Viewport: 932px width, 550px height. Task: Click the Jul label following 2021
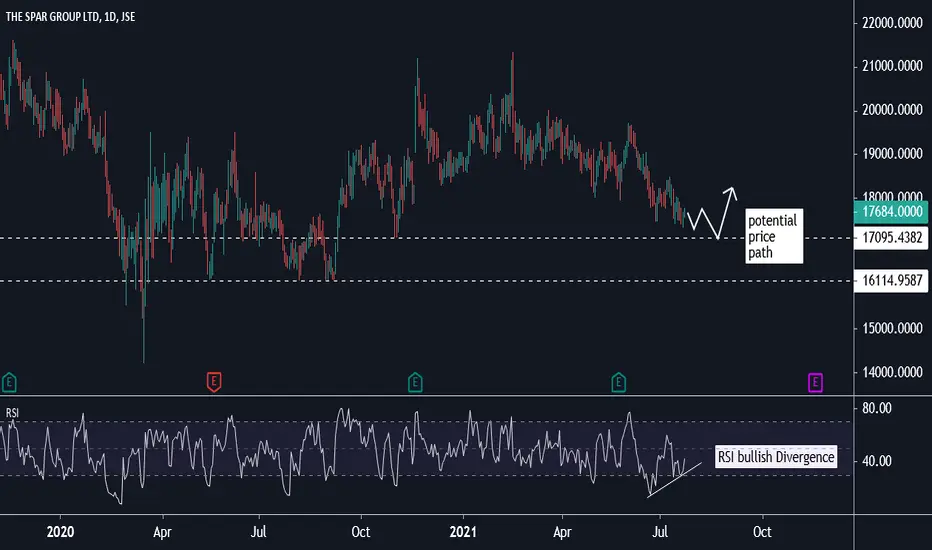tap(660, 532)
